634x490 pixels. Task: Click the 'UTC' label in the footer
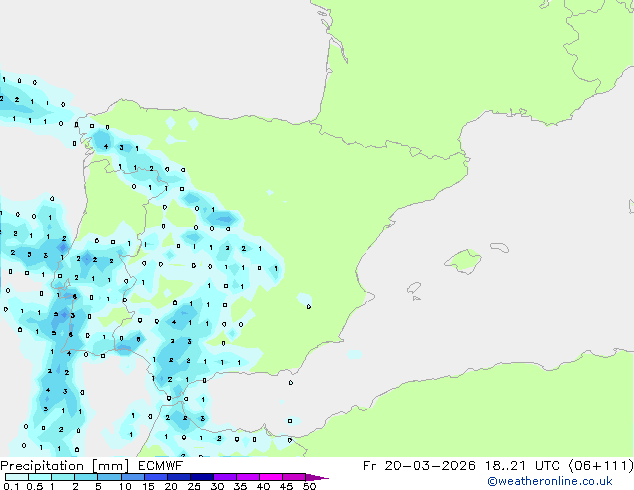coord(547,466)
